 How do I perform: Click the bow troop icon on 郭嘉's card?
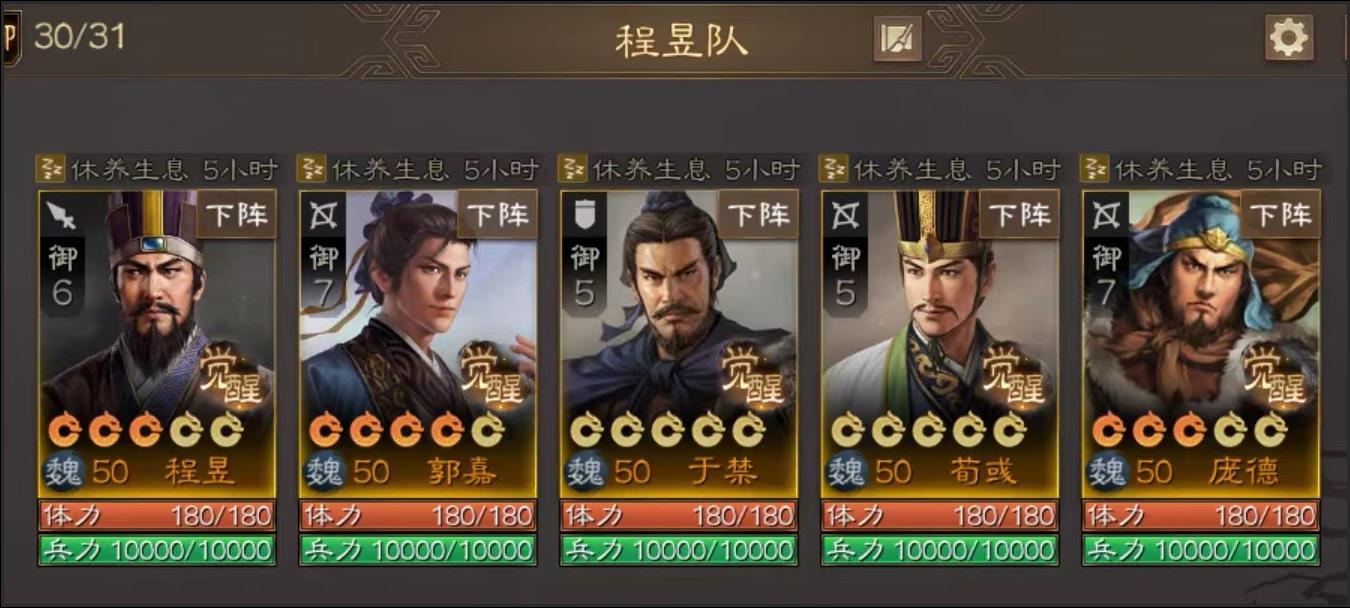323,214
